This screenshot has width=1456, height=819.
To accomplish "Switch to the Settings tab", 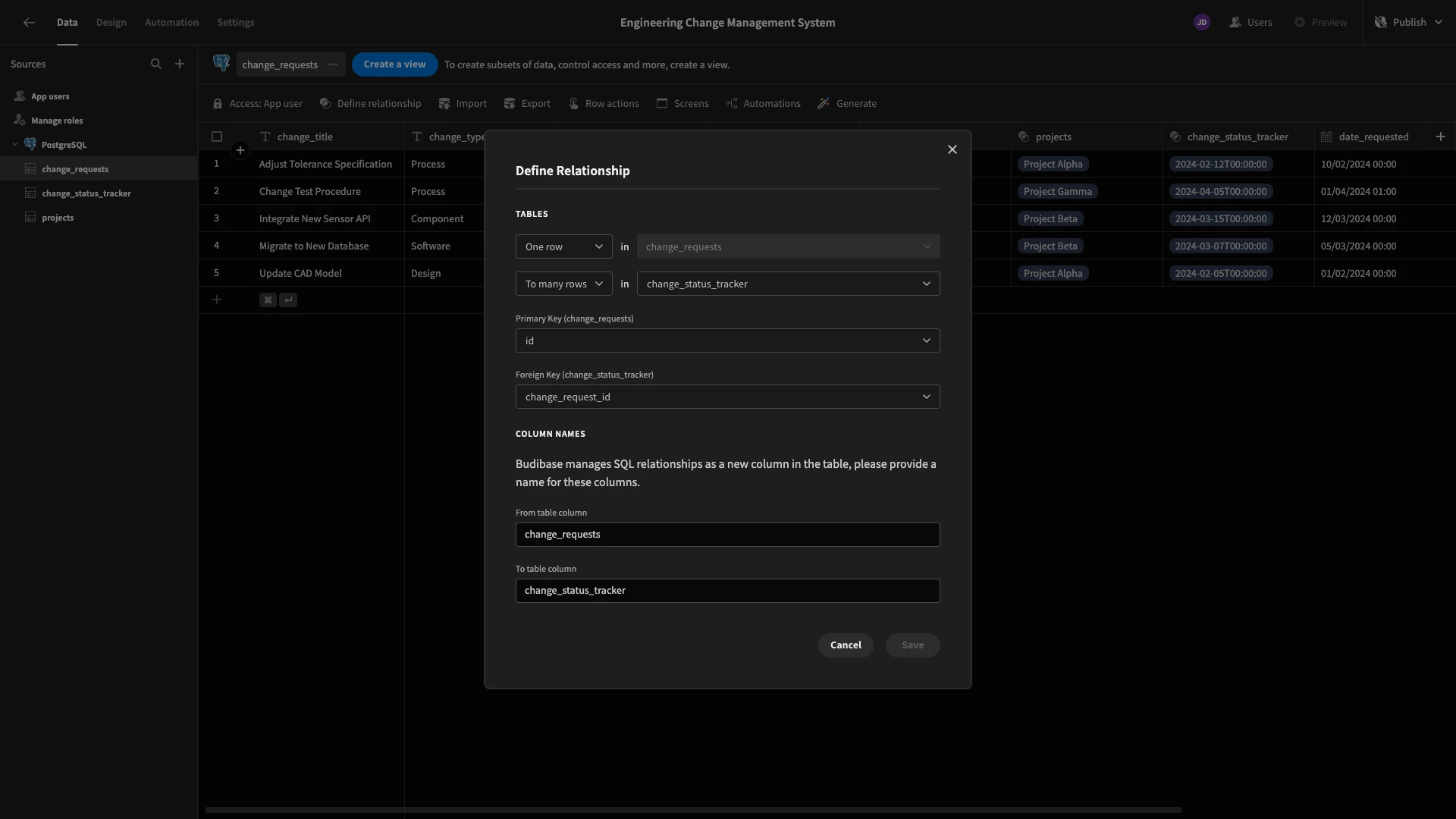I will 236,23.
